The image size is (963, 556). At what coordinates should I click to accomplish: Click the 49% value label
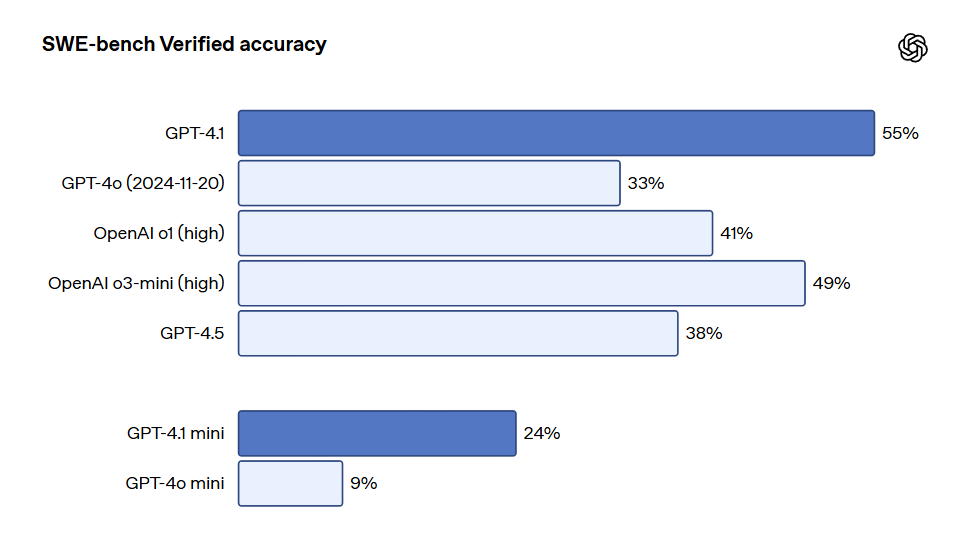click(832, 283)
